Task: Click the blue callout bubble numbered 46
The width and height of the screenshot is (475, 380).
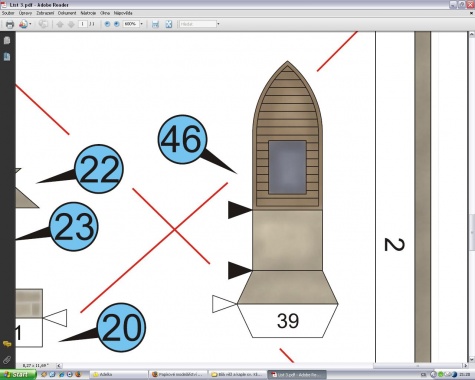Action: (x=182, y=139)
